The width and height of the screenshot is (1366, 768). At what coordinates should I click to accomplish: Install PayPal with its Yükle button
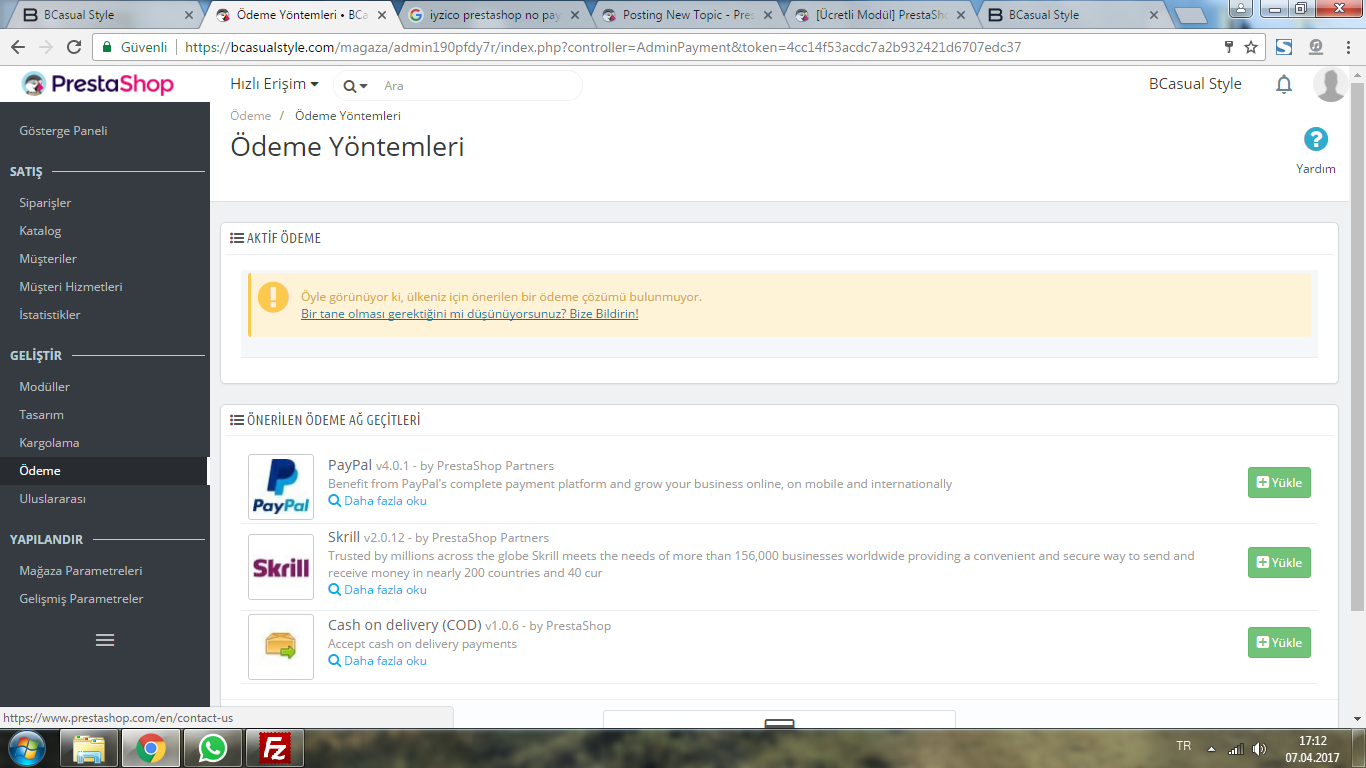coord(1279,482)
